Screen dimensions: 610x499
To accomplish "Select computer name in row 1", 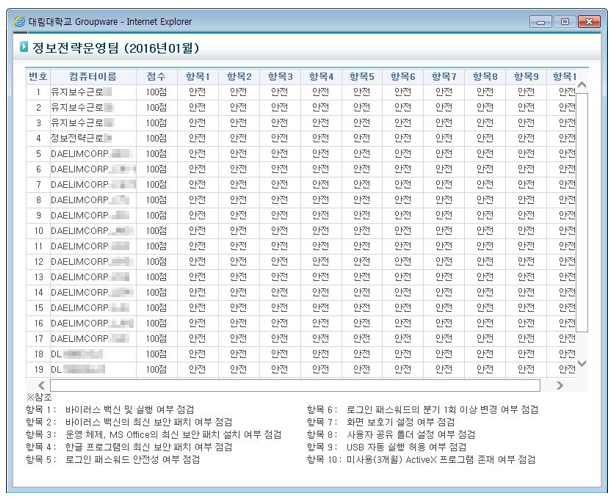I will (x=81, y=92).
